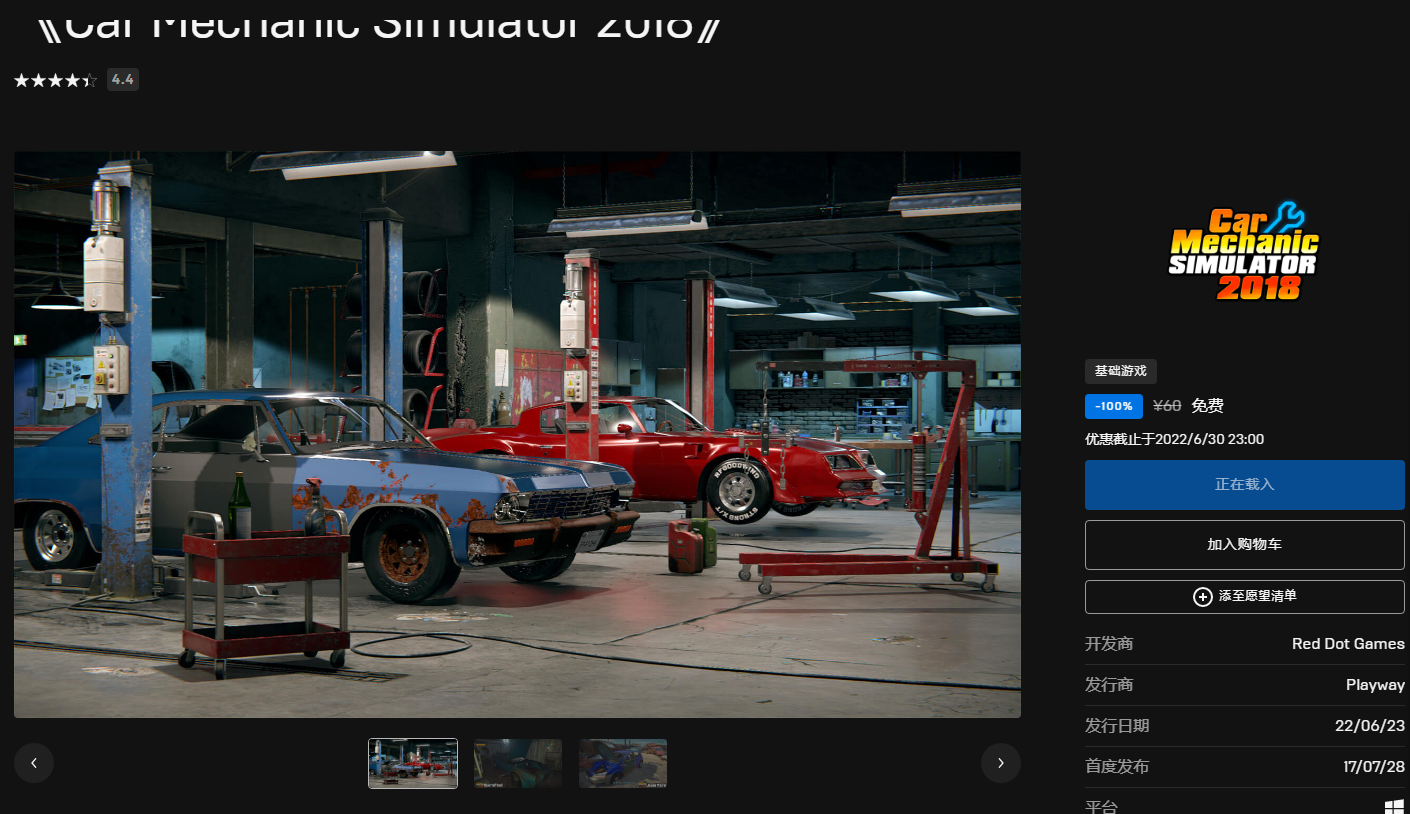Viewport: 1410px width, 814px height.
Task: Click the previous screenshot arrow button
Action: (x=34, y=763)
